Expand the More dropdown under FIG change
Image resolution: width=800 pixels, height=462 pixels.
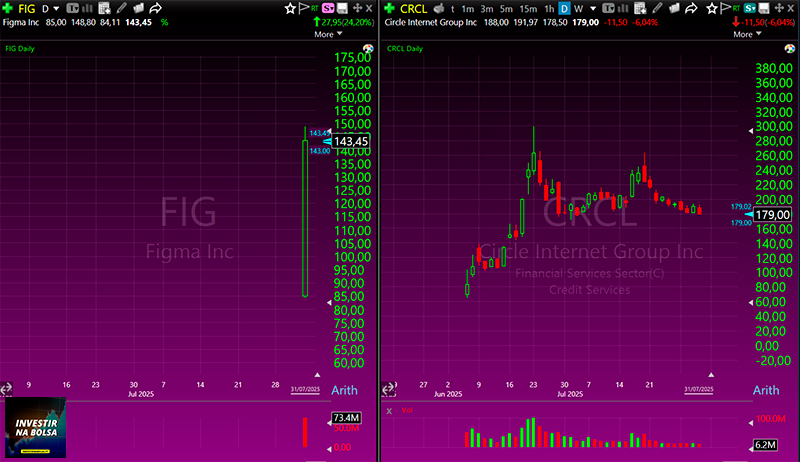point(328,34)
